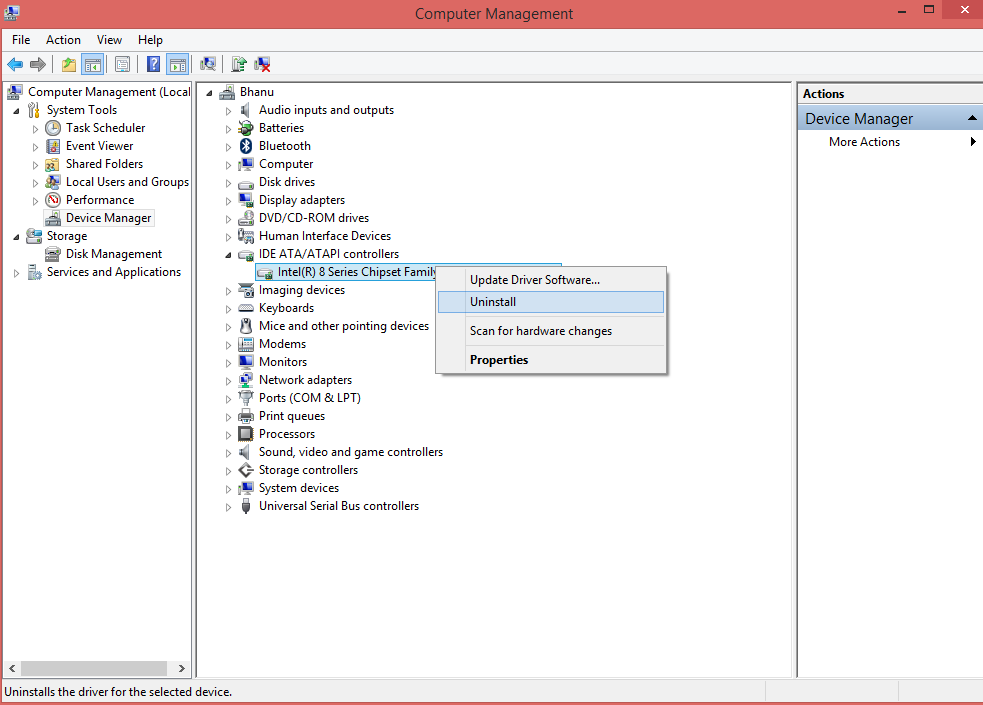Collapse the IDE ATA/ATAPI controllers node
The image size is (983, 705).
point(228,255)
